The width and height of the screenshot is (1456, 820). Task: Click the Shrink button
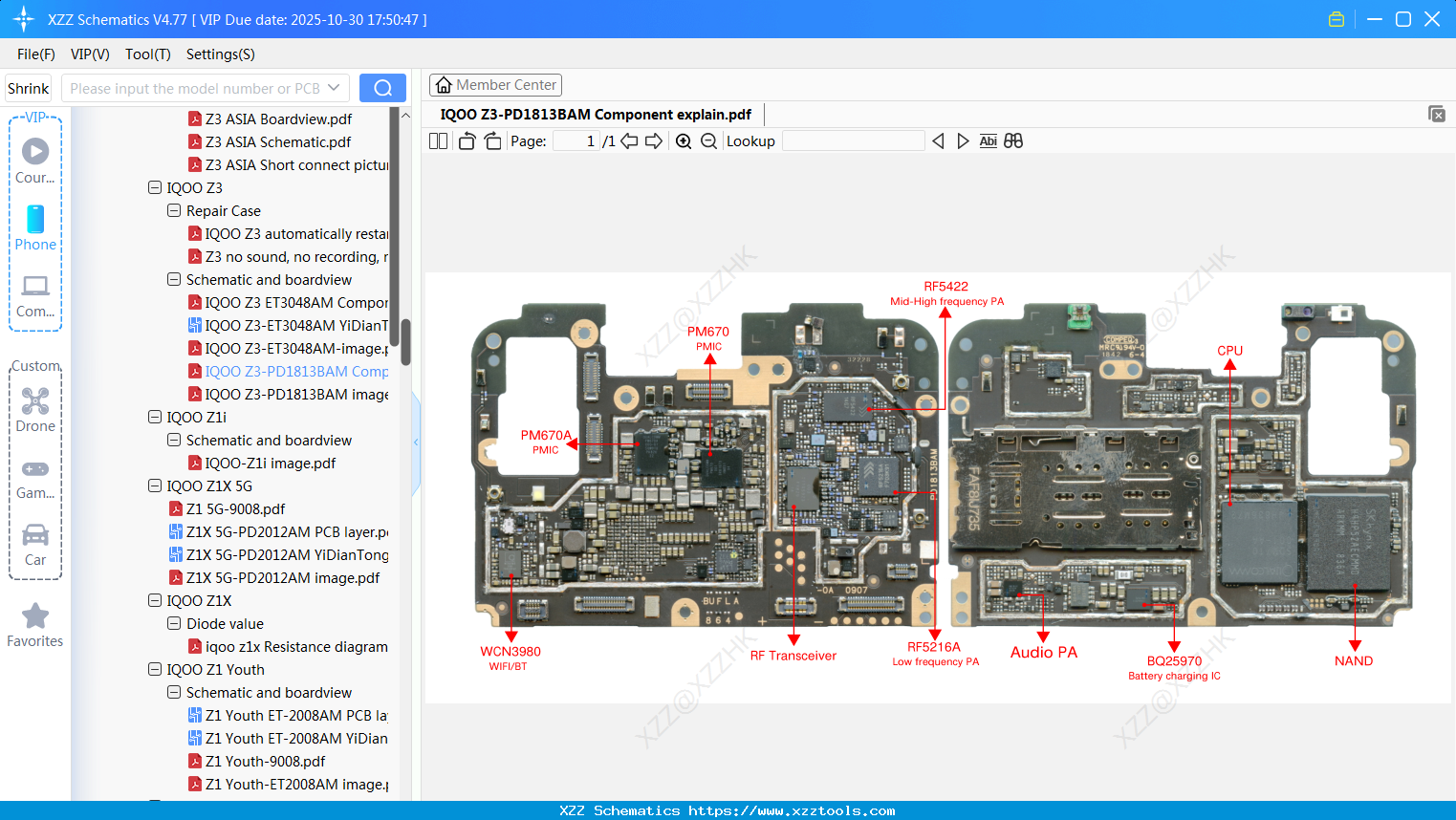(28, 87)
